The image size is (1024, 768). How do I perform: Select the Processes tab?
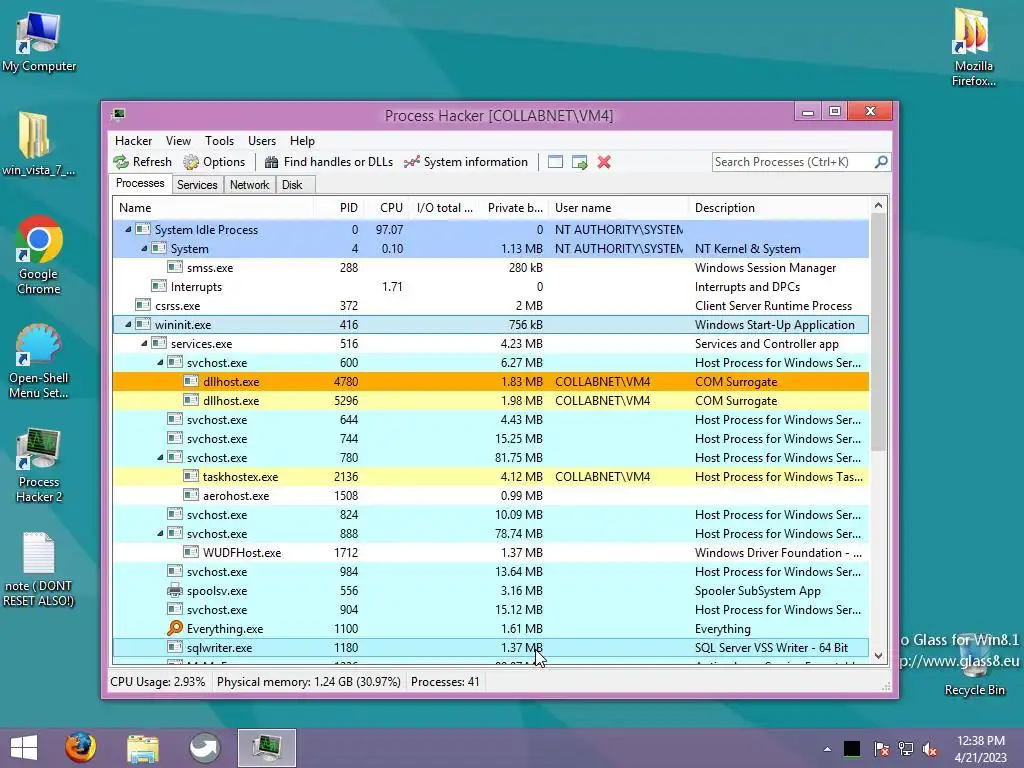click(140, 184)
